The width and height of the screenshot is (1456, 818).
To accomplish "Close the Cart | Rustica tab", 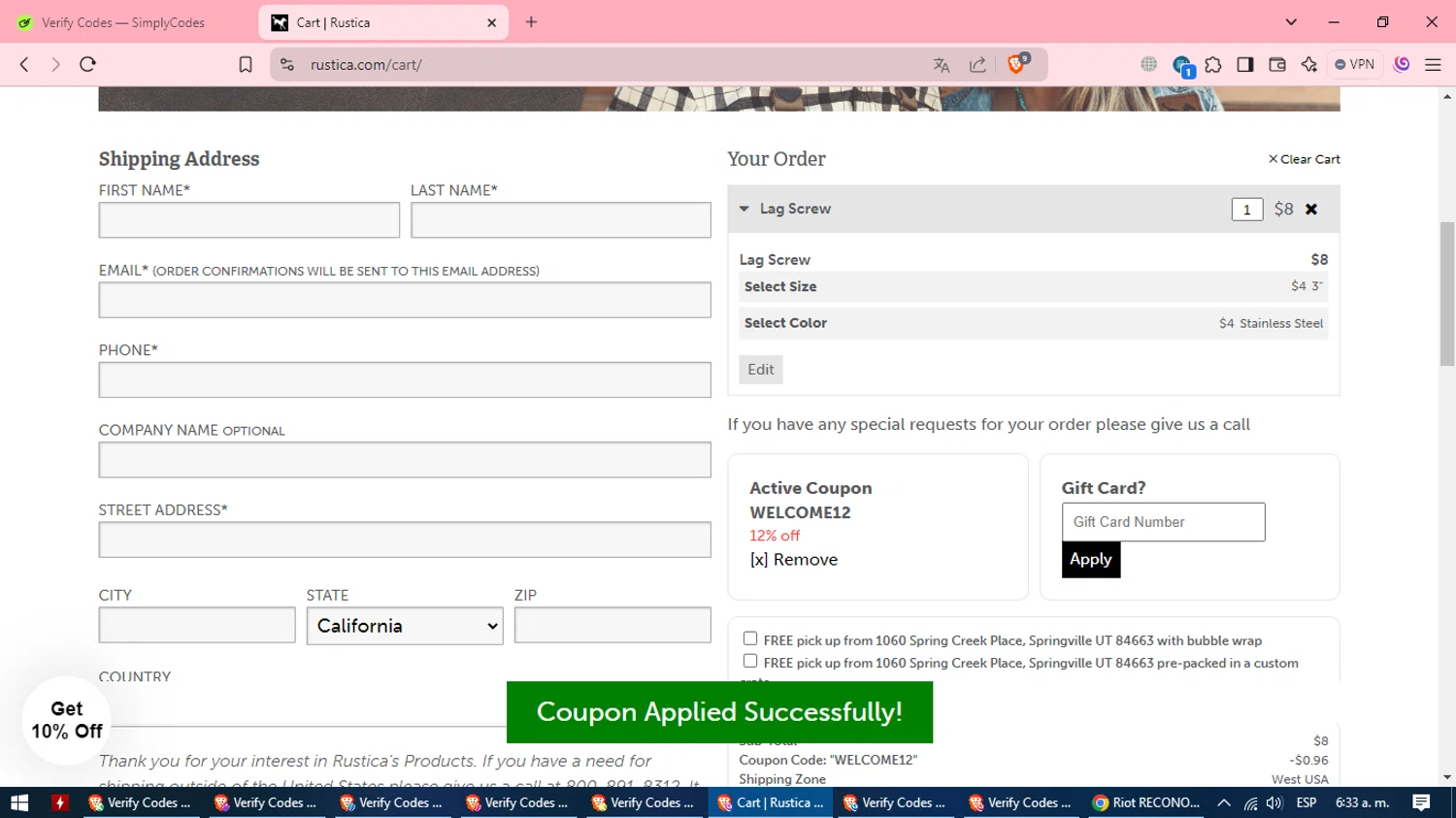I will 491,22.
